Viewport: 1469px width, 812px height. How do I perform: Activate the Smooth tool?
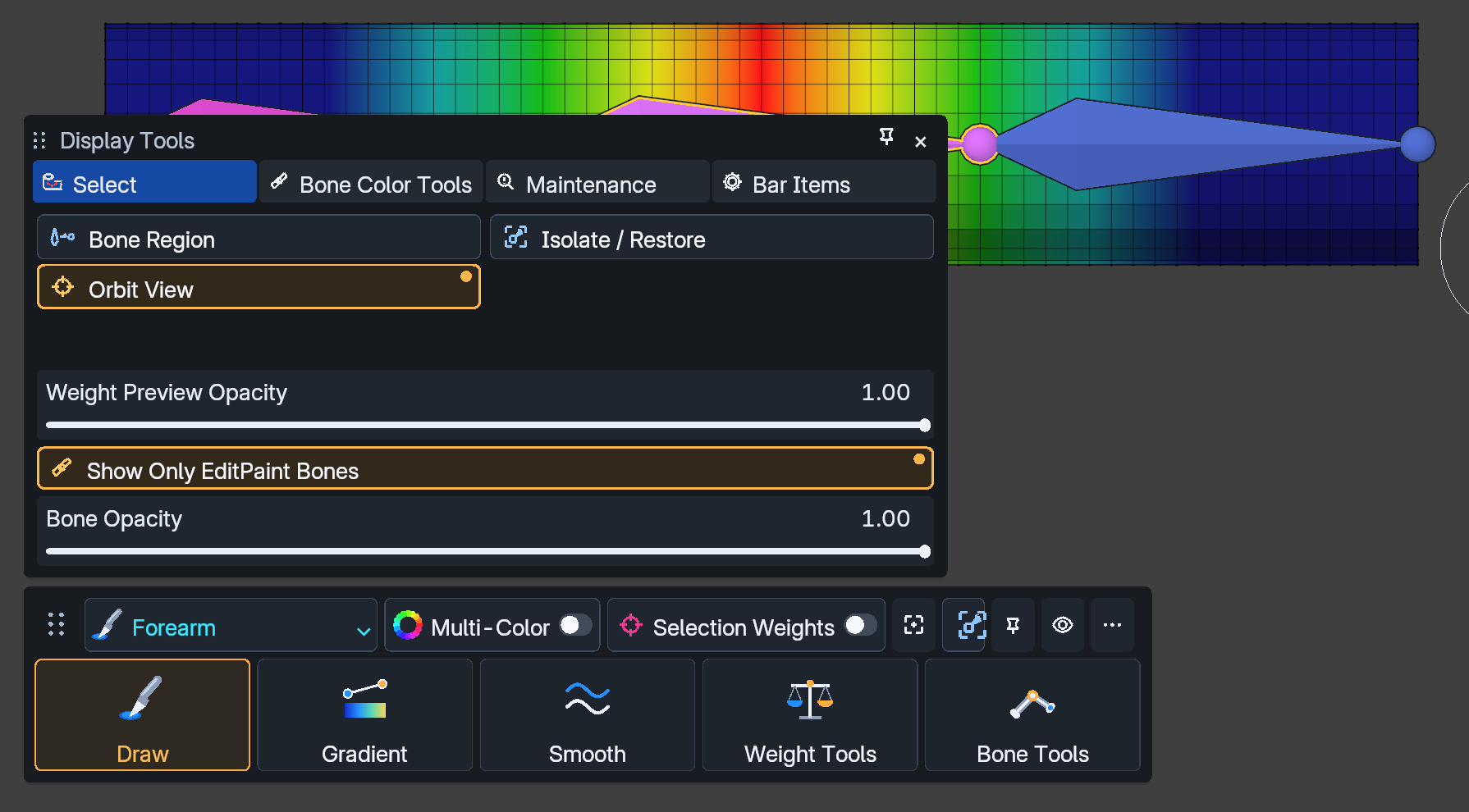[x=588, y=714]
